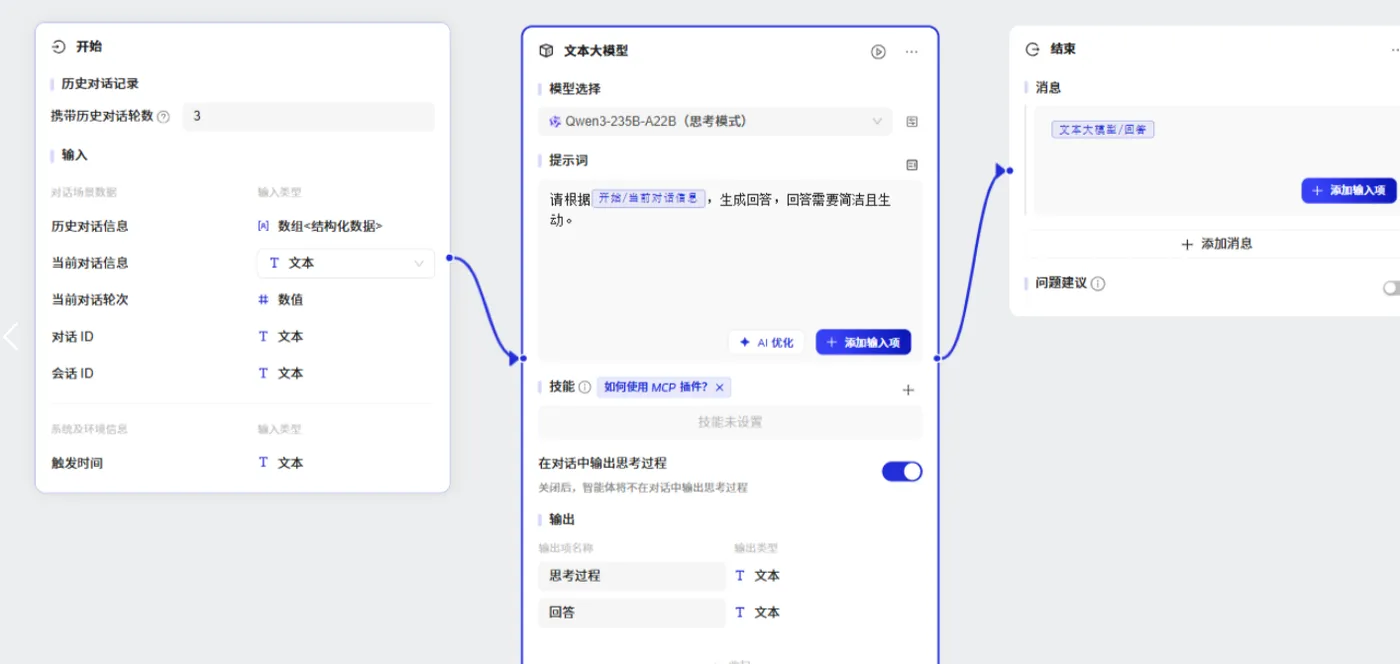Open the more options menu of 文本大模型
This screenshot has height=664, width=1400.
point(911,52)
